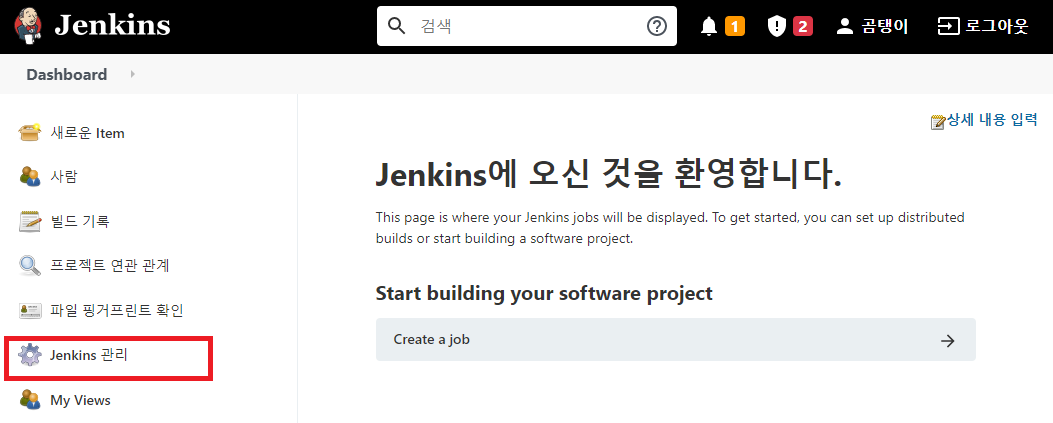Image resolution: width=1053 pixels, height=423 pixels.
Task: Click the 프로젝트 연관 관계 magnifier icon
Action: pos(30,266)
